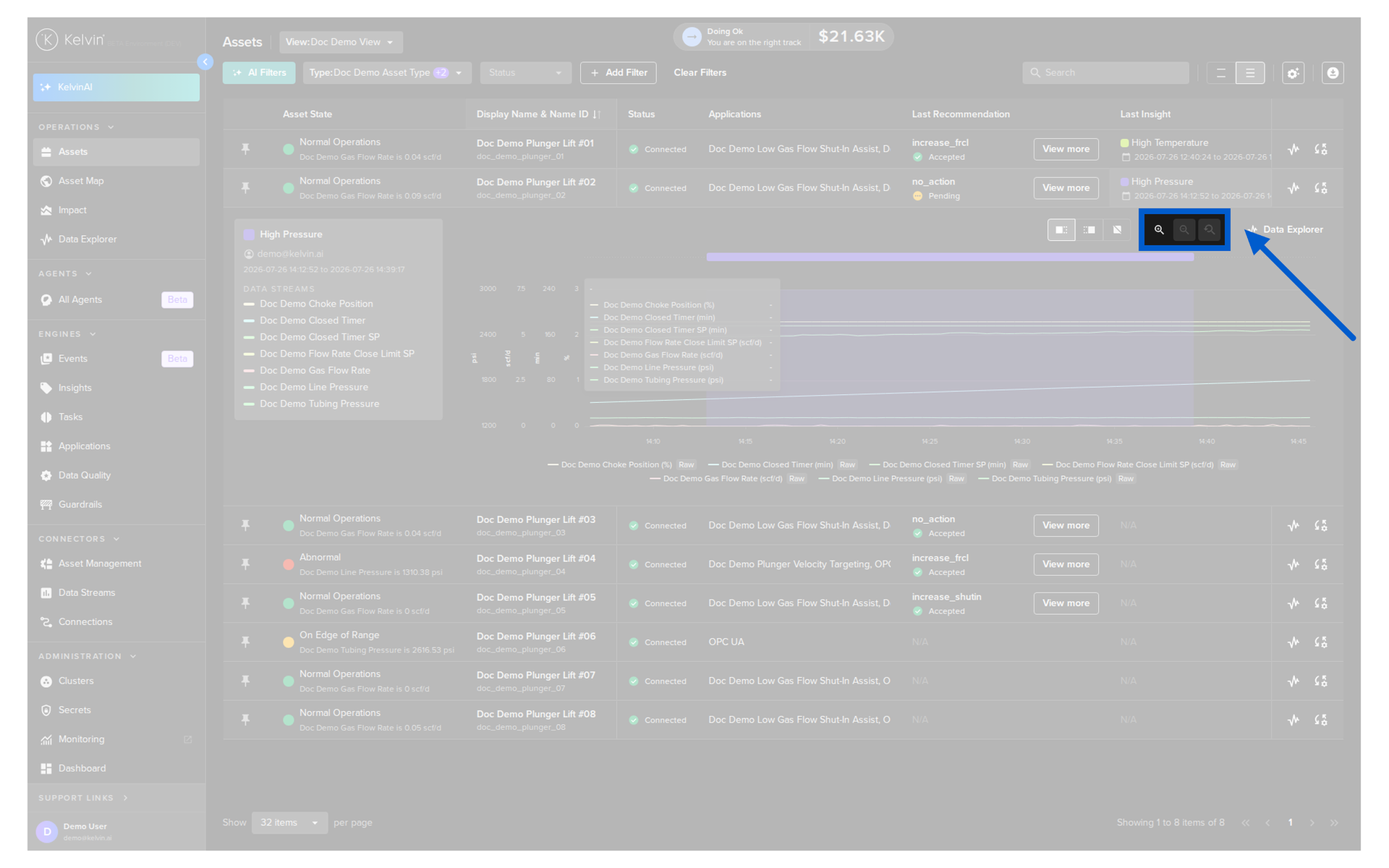The image size is (1389, 868).
Task: Click control-change icon for Plunger Lift #02
Action: tap(1321, 188)
